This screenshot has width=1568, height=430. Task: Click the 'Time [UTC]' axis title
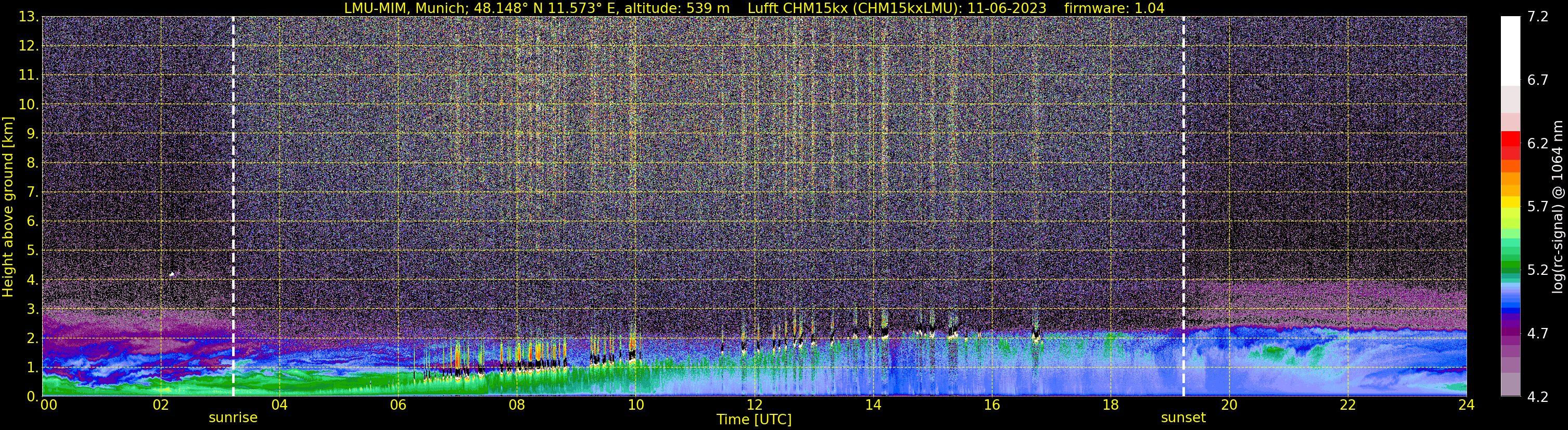pos(754,420)
